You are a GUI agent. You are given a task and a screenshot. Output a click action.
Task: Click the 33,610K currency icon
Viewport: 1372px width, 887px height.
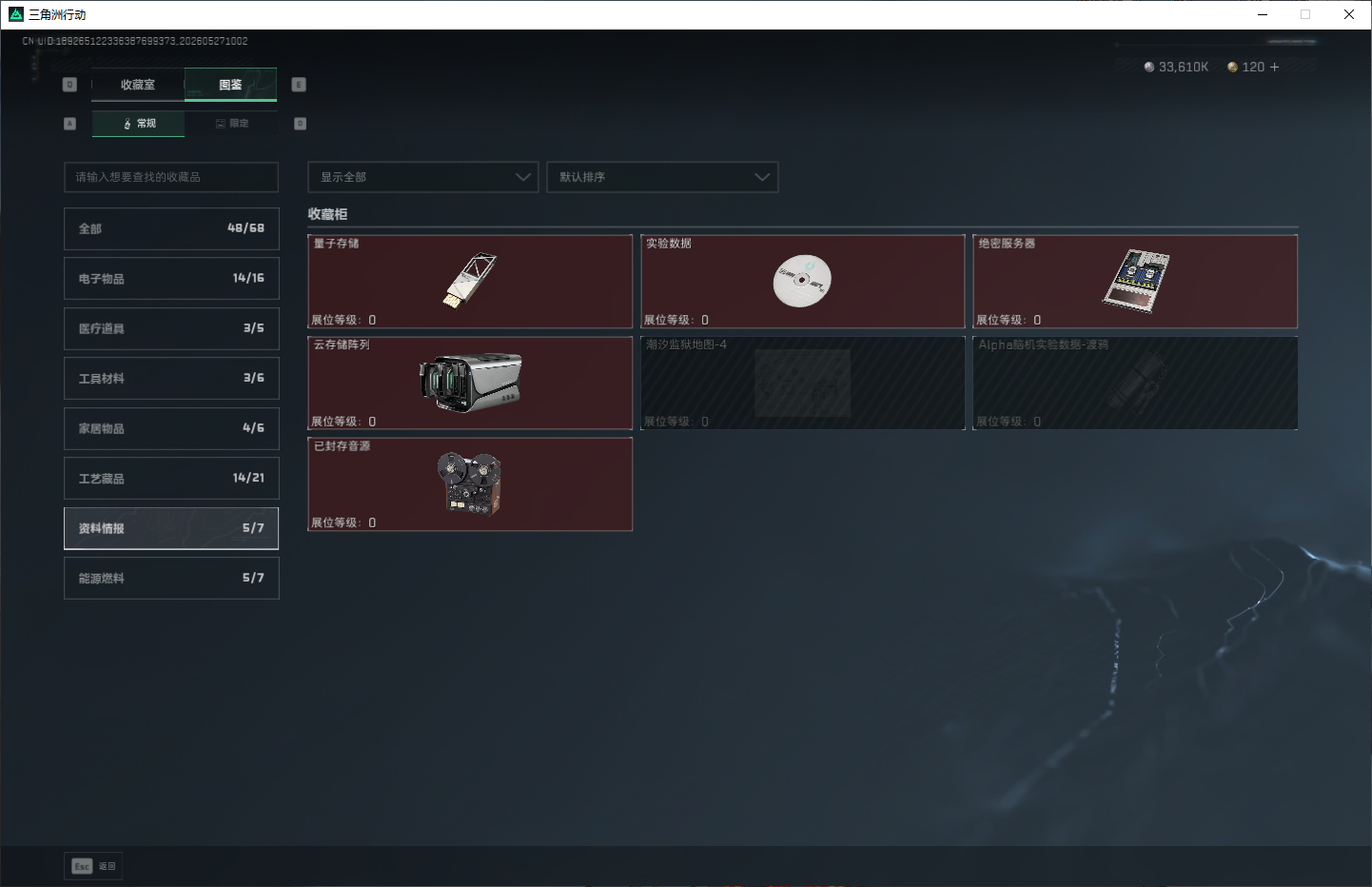click(1149, 67)
